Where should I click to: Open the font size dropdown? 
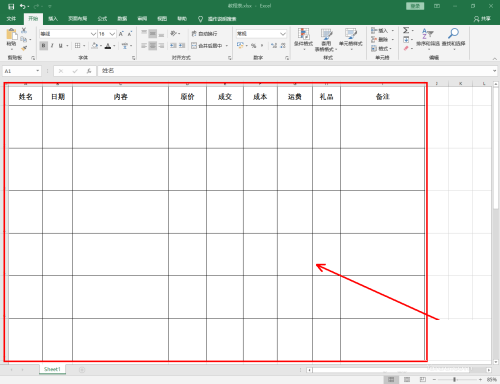coord(112,34)
